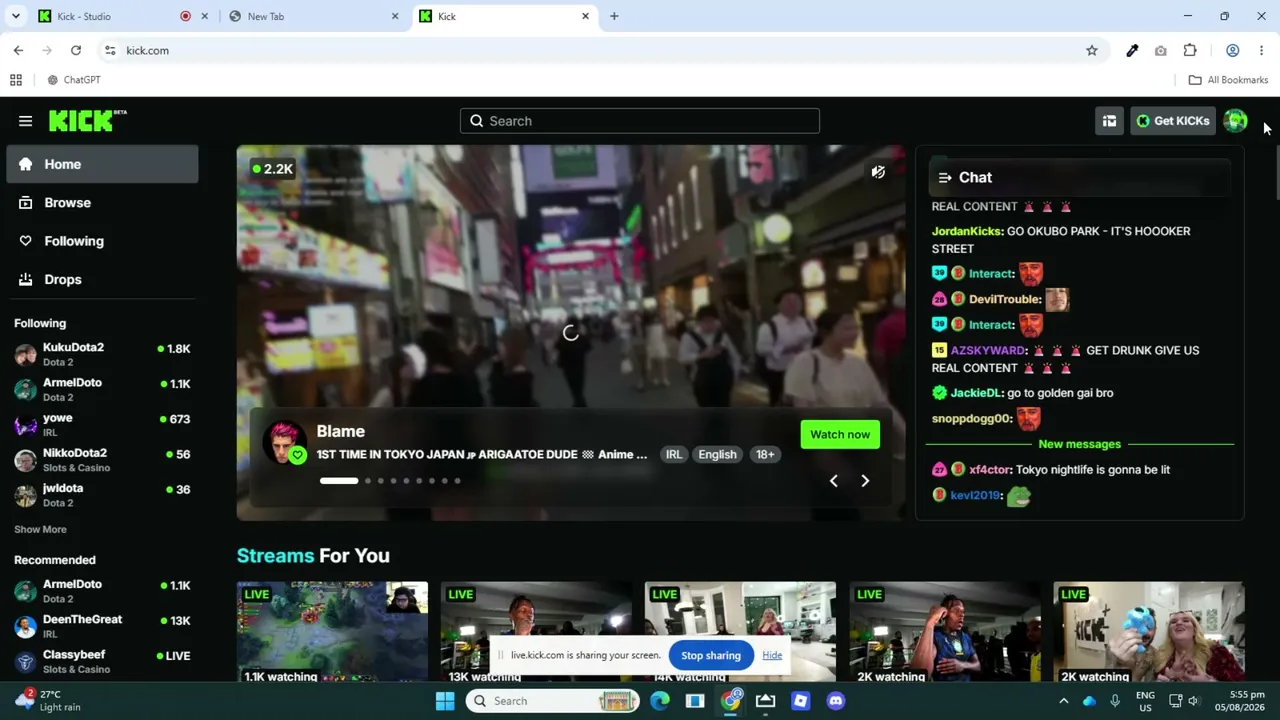Open the Extensions puzzle icon
The height and width of the screenshot is (720, 1280).
point(1190,50)
